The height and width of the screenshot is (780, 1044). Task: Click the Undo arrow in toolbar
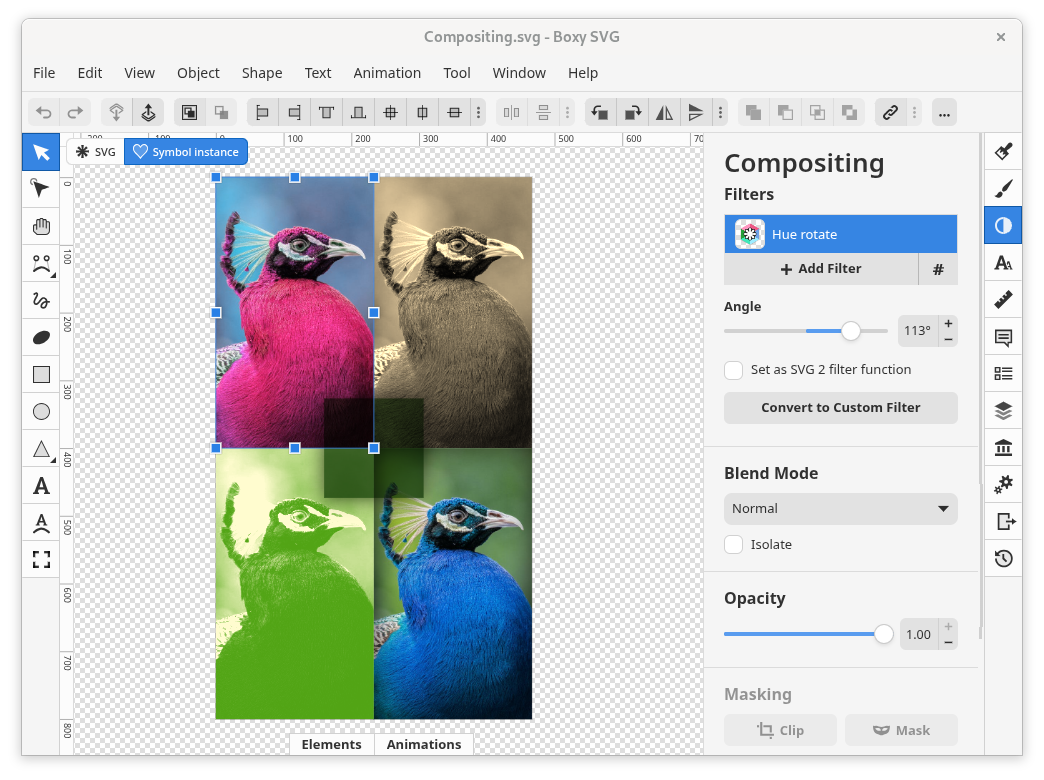(44, 112)
